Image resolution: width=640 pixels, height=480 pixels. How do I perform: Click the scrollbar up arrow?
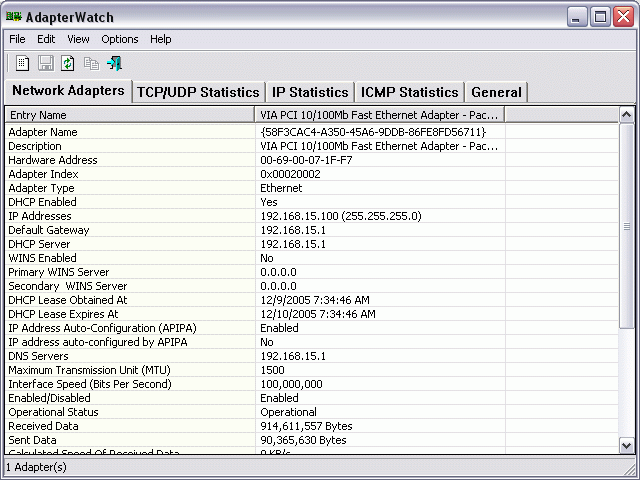pos(627,115)
